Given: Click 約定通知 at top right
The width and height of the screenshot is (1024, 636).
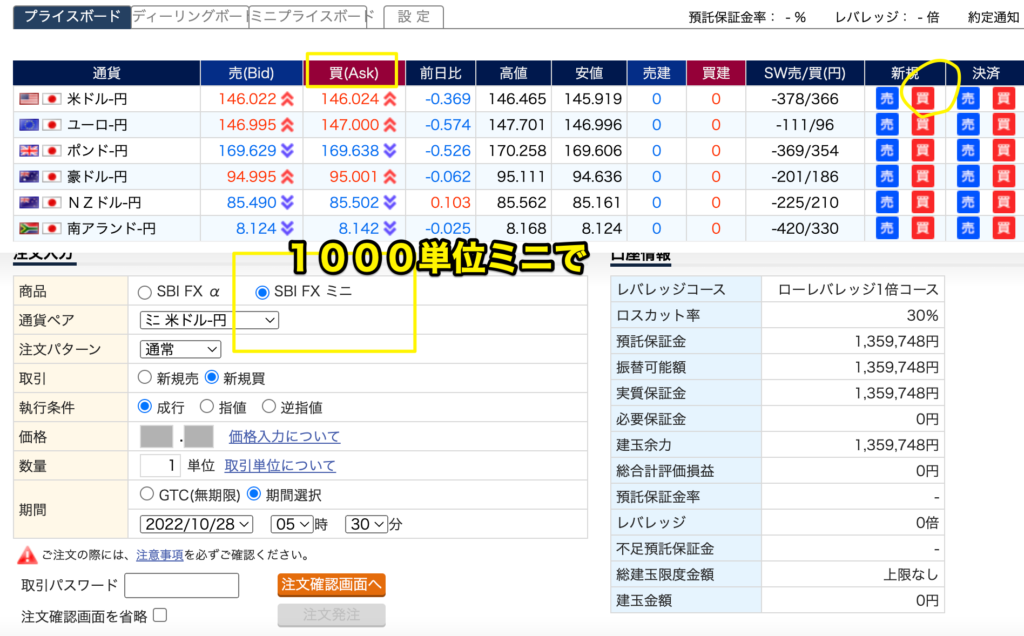Looking at the screenshot, I should (x=993, y=18).
